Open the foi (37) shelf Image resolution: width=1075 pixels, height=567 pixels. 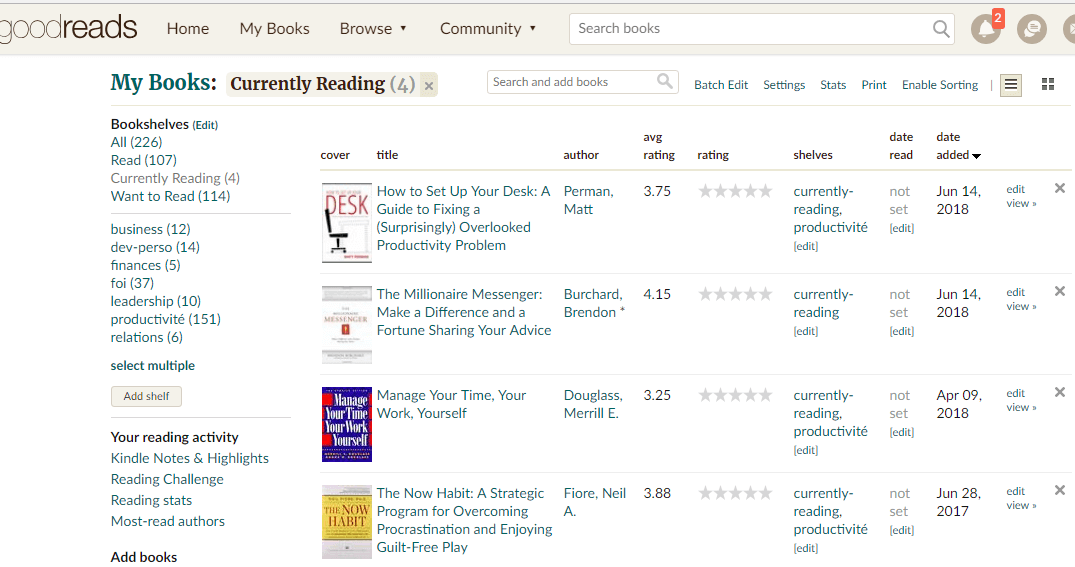(x=132, y=283)
